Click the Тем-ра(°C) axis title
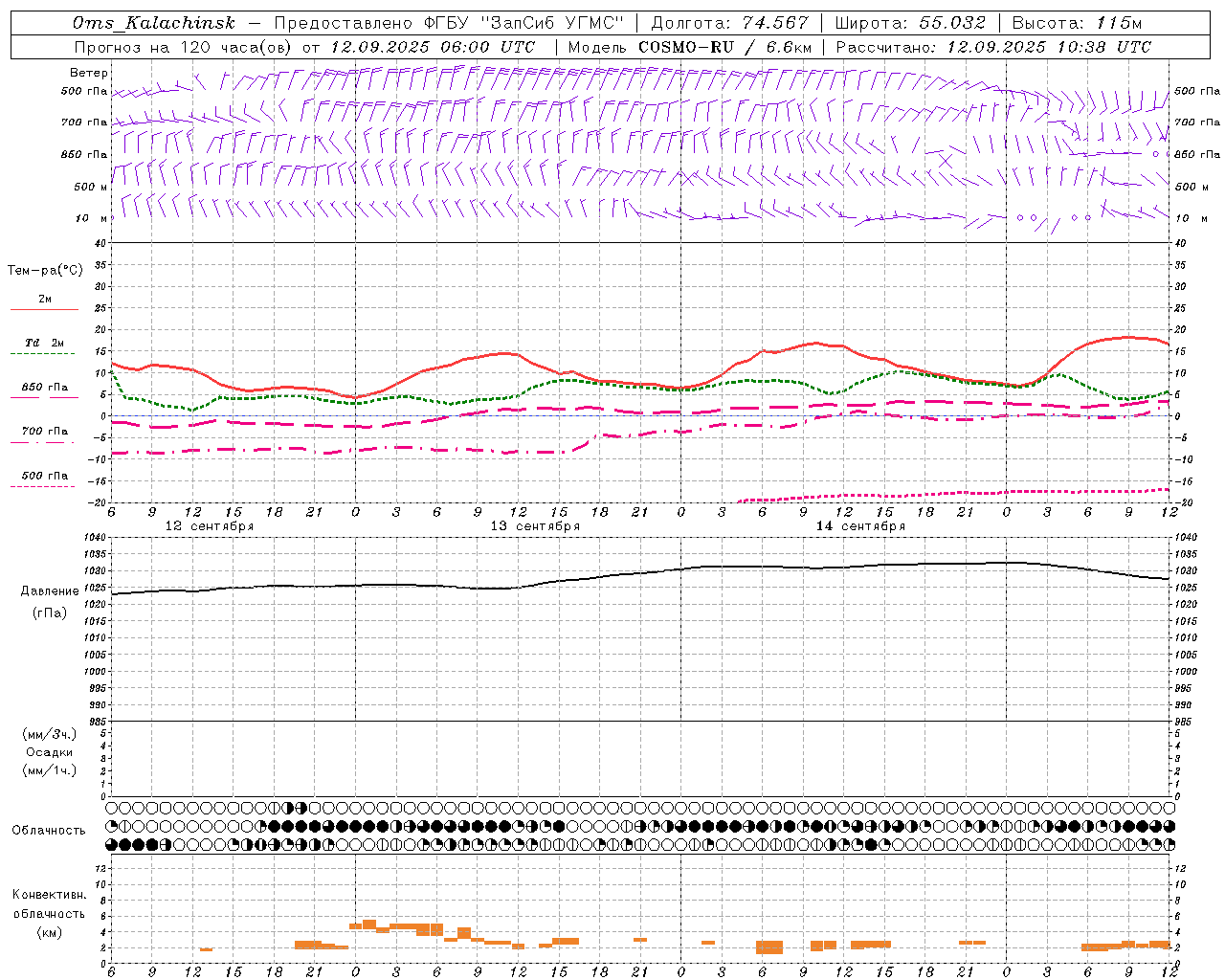1225x980 pixels. tap(45, 271)
